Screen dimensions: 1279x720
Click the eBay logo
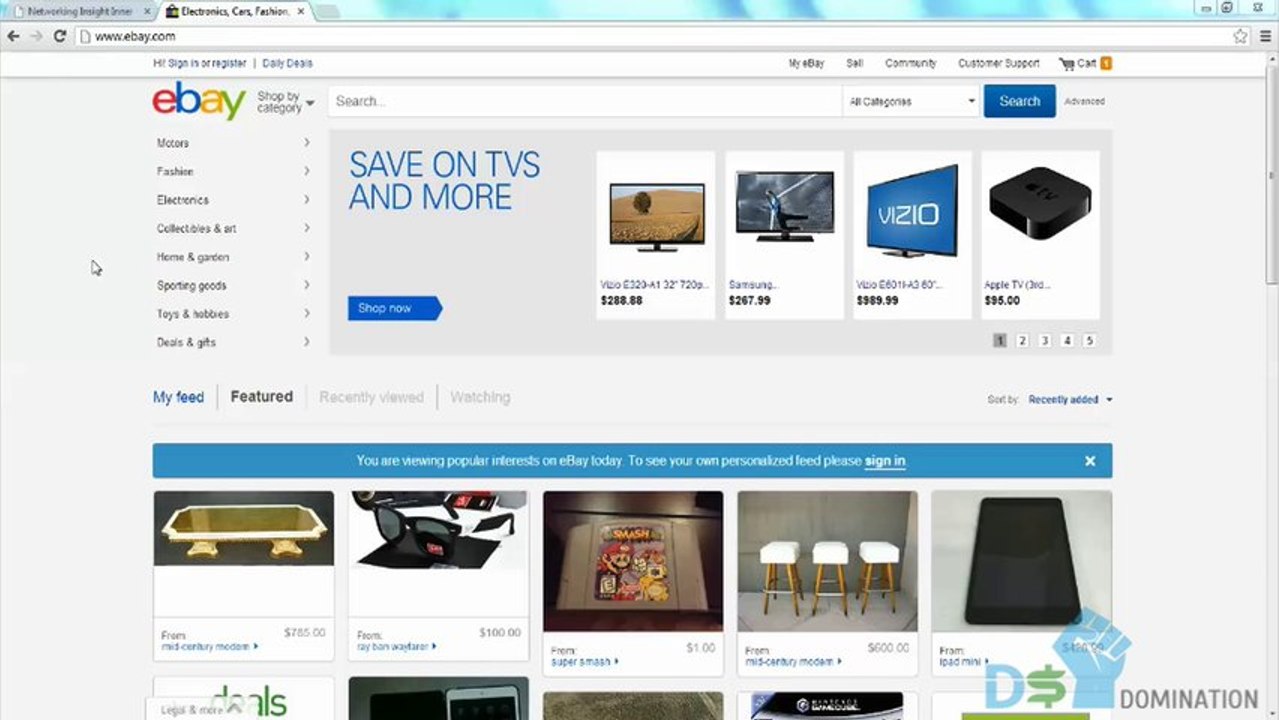click(199, 100)
